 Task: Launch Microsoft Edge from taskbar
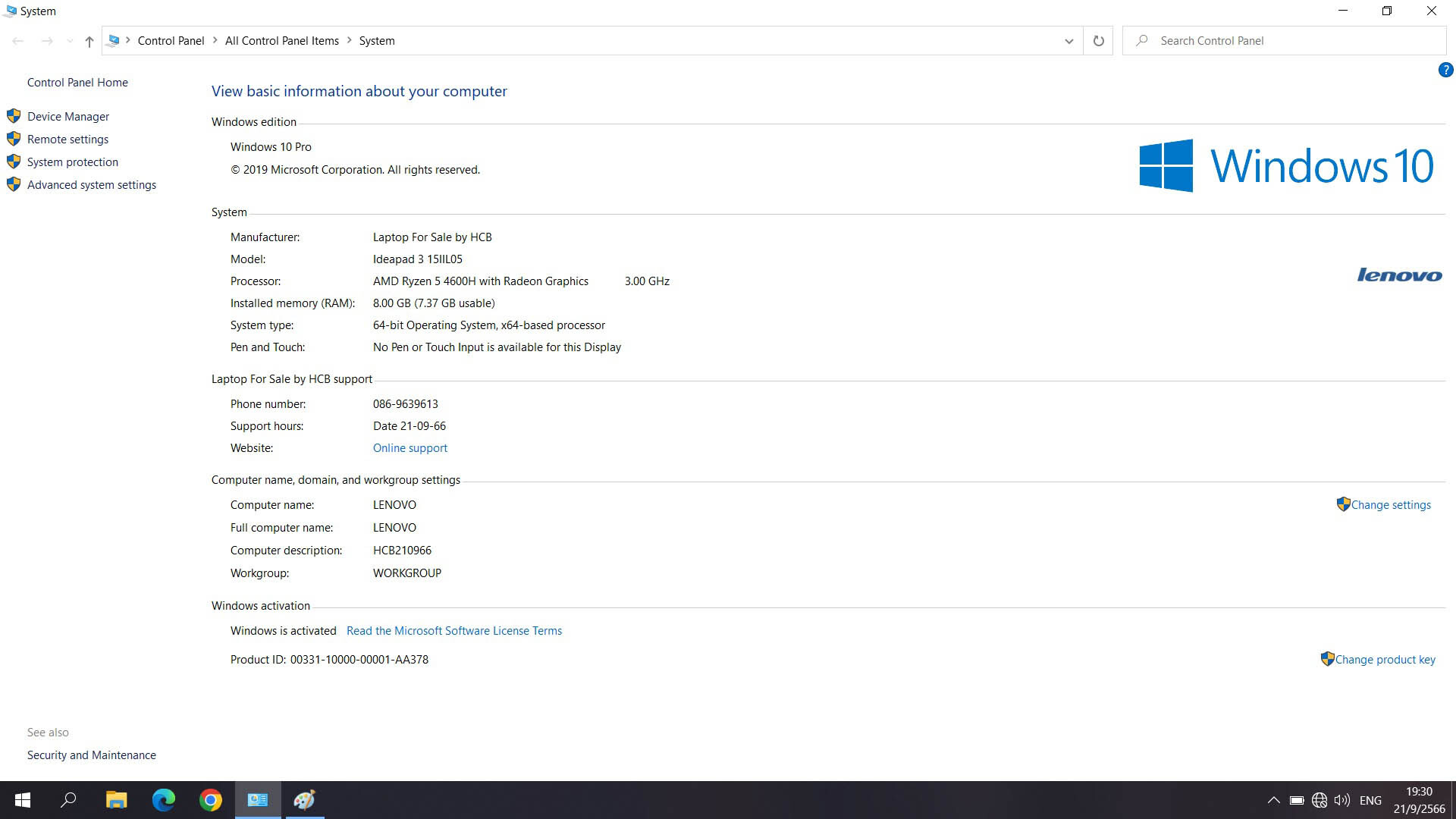click(x=163, y=800)
